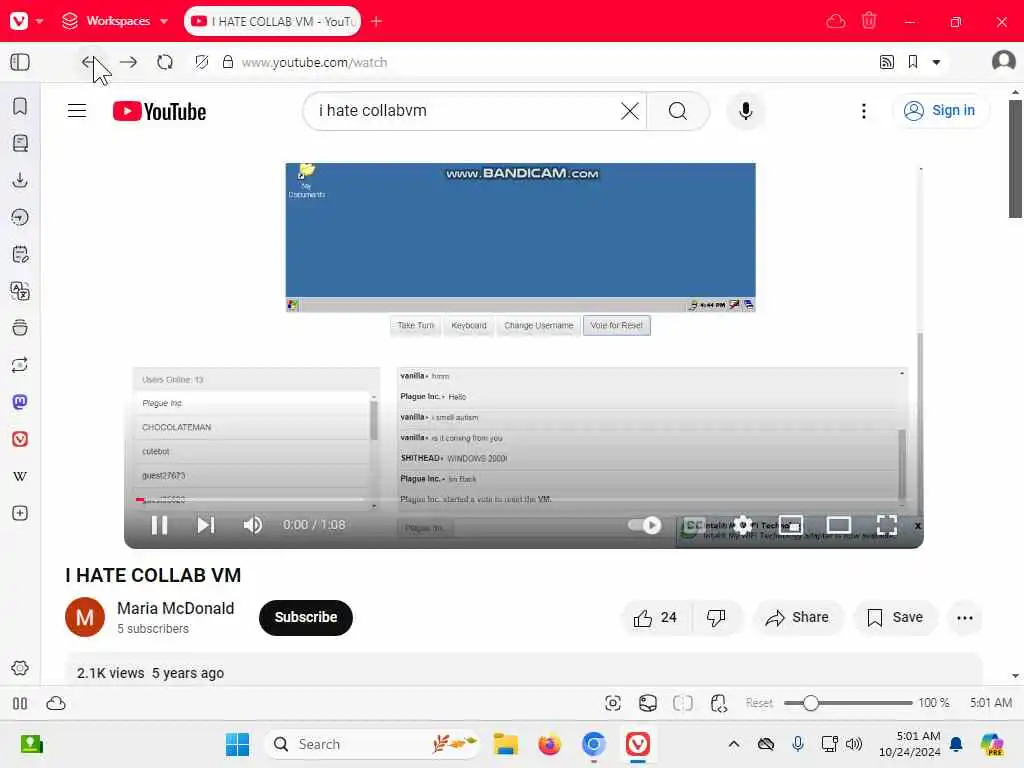
Task: Go forward to next page
Action: pyautogui.click(x=129, y=62)
